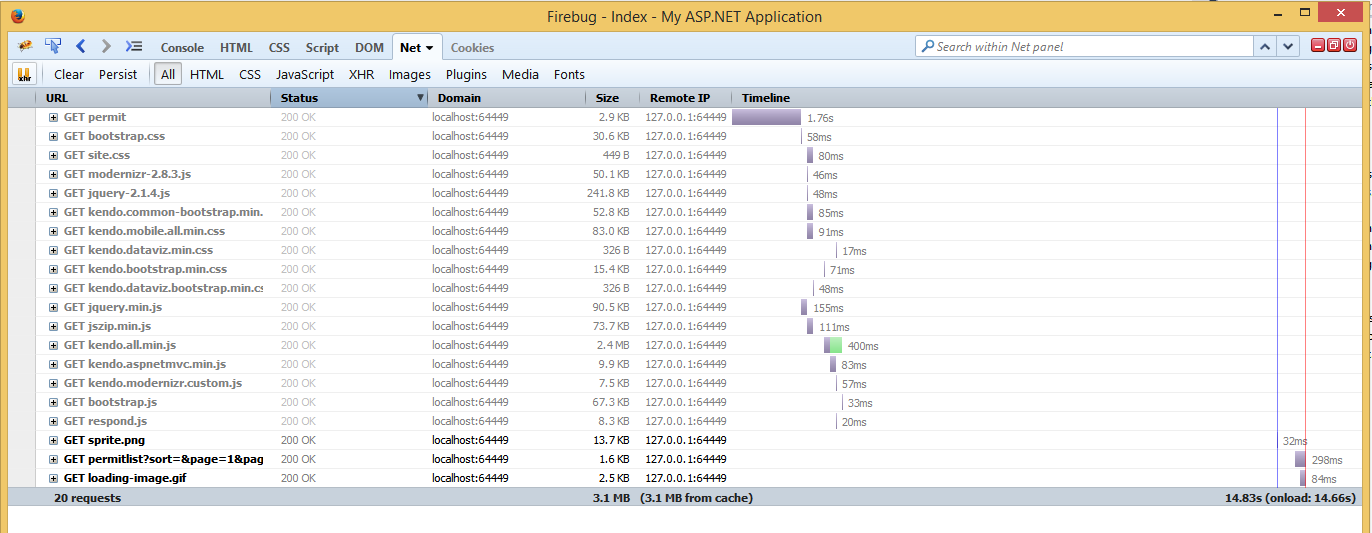Focus the Search within Net panel field

pyautogui.click(x=1084, y=46)
